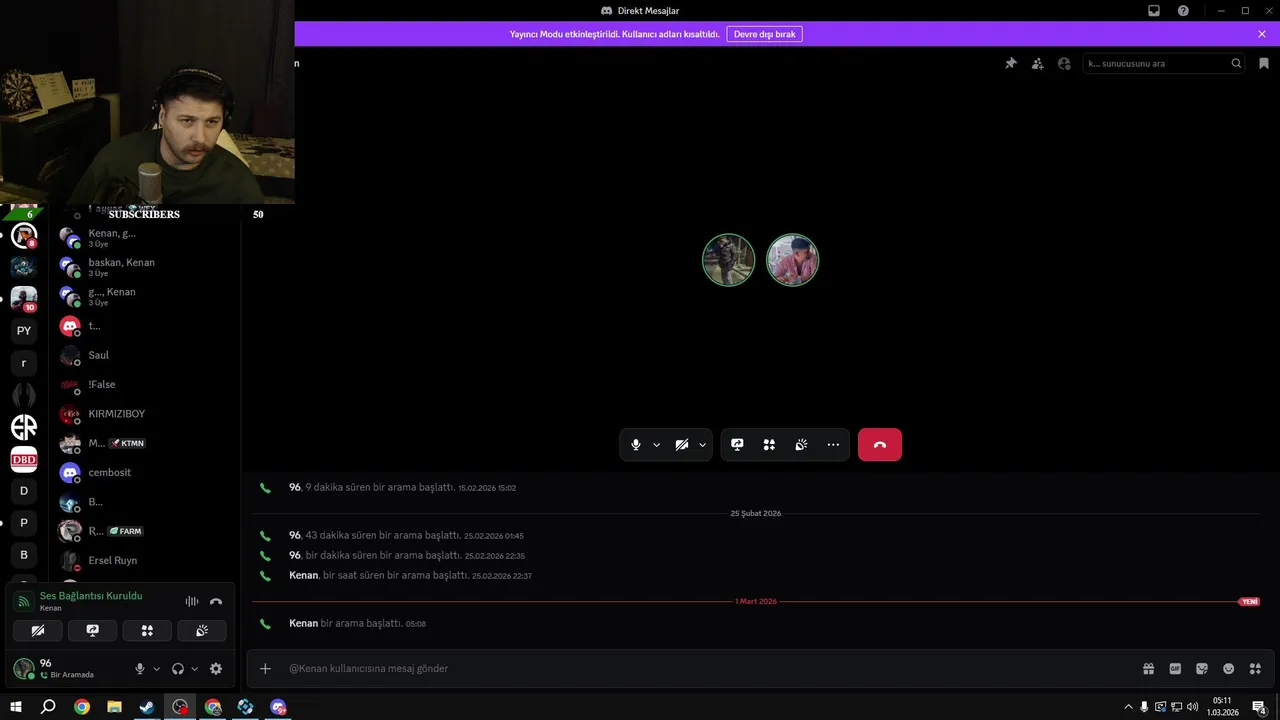Open pinned messages
1280x720 pixels.
(x=1011, y=63)
